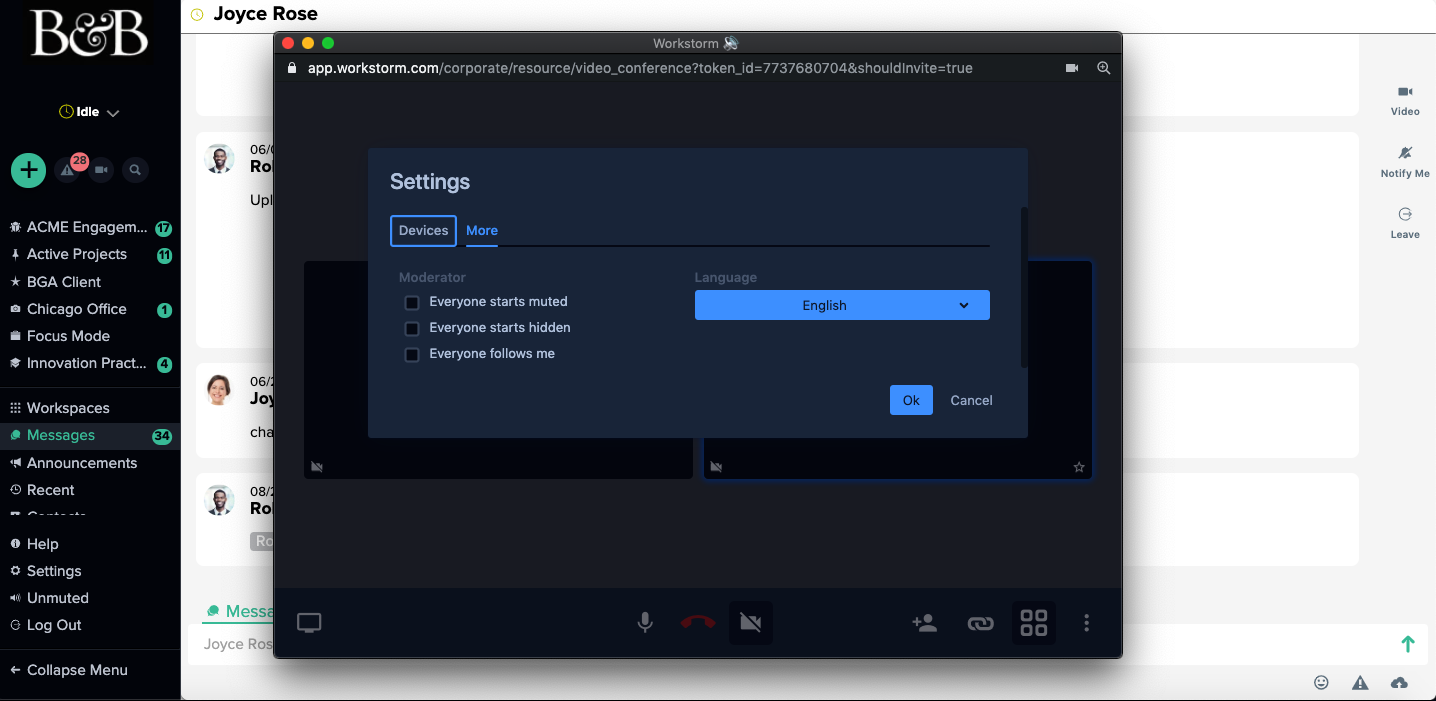Click star icon on right video tile
1436x701 pixels.
[x=1079, y=467]
